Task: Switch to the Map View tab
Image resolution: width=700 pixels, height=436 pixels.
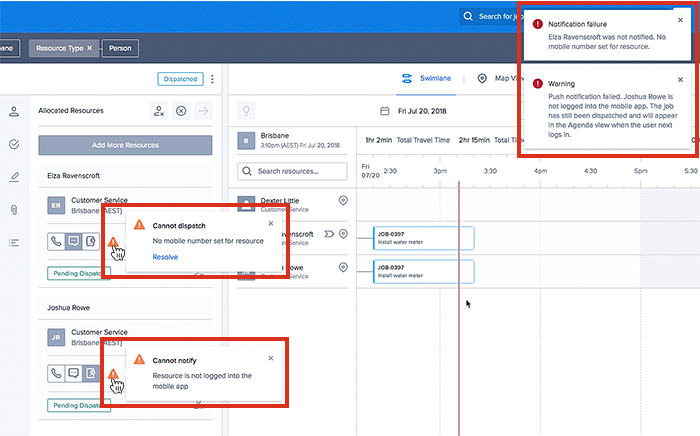Action: [495, 78]
